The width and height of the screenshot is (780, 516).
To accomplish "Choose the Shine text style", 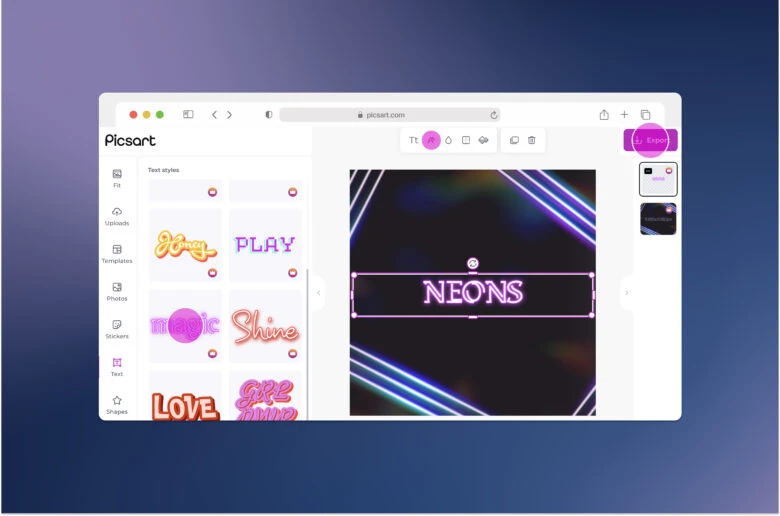I will tap(265, 327).
